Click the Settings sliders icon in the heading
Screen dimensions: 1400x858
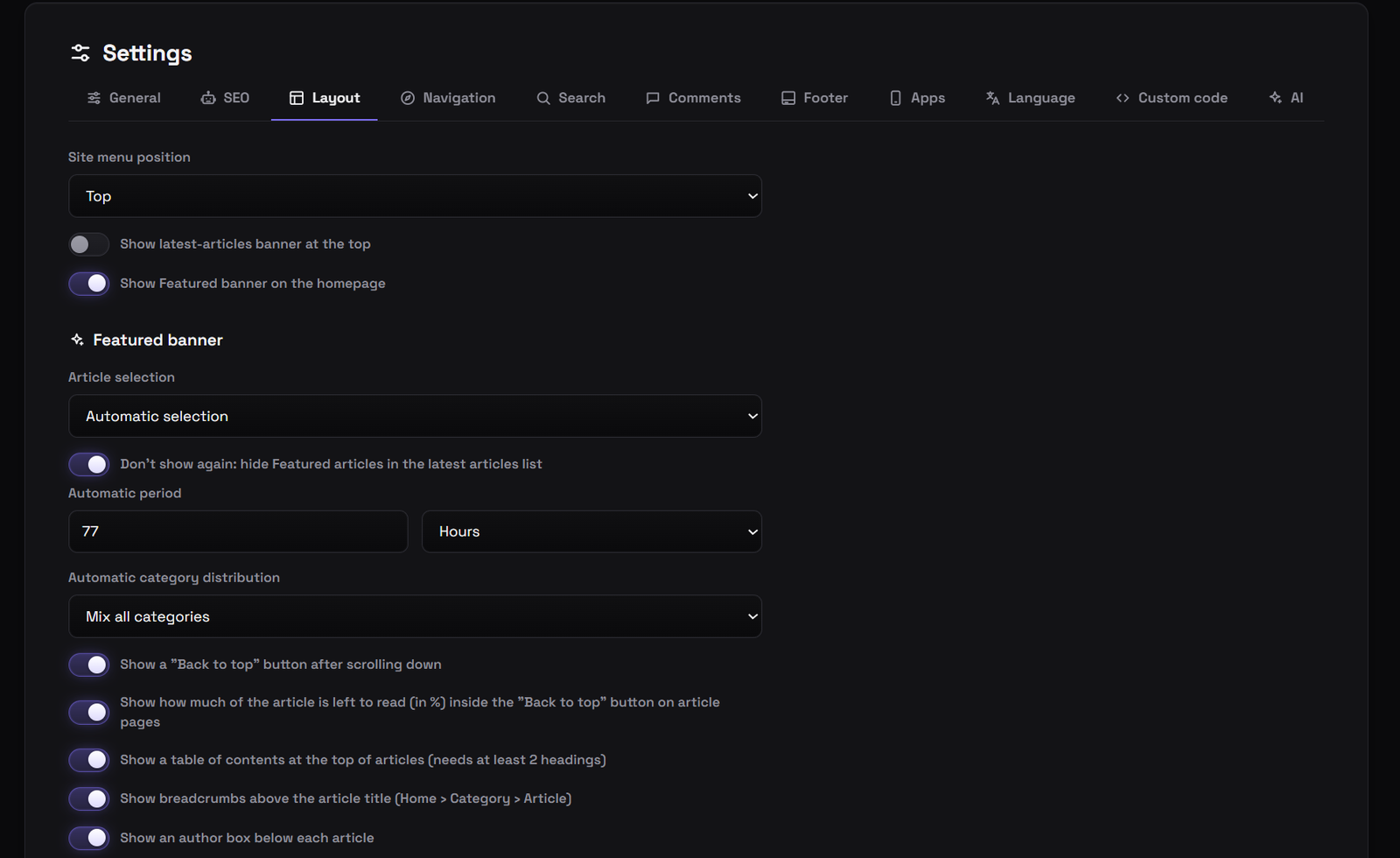pyautogui.click(x=80, y=53)
